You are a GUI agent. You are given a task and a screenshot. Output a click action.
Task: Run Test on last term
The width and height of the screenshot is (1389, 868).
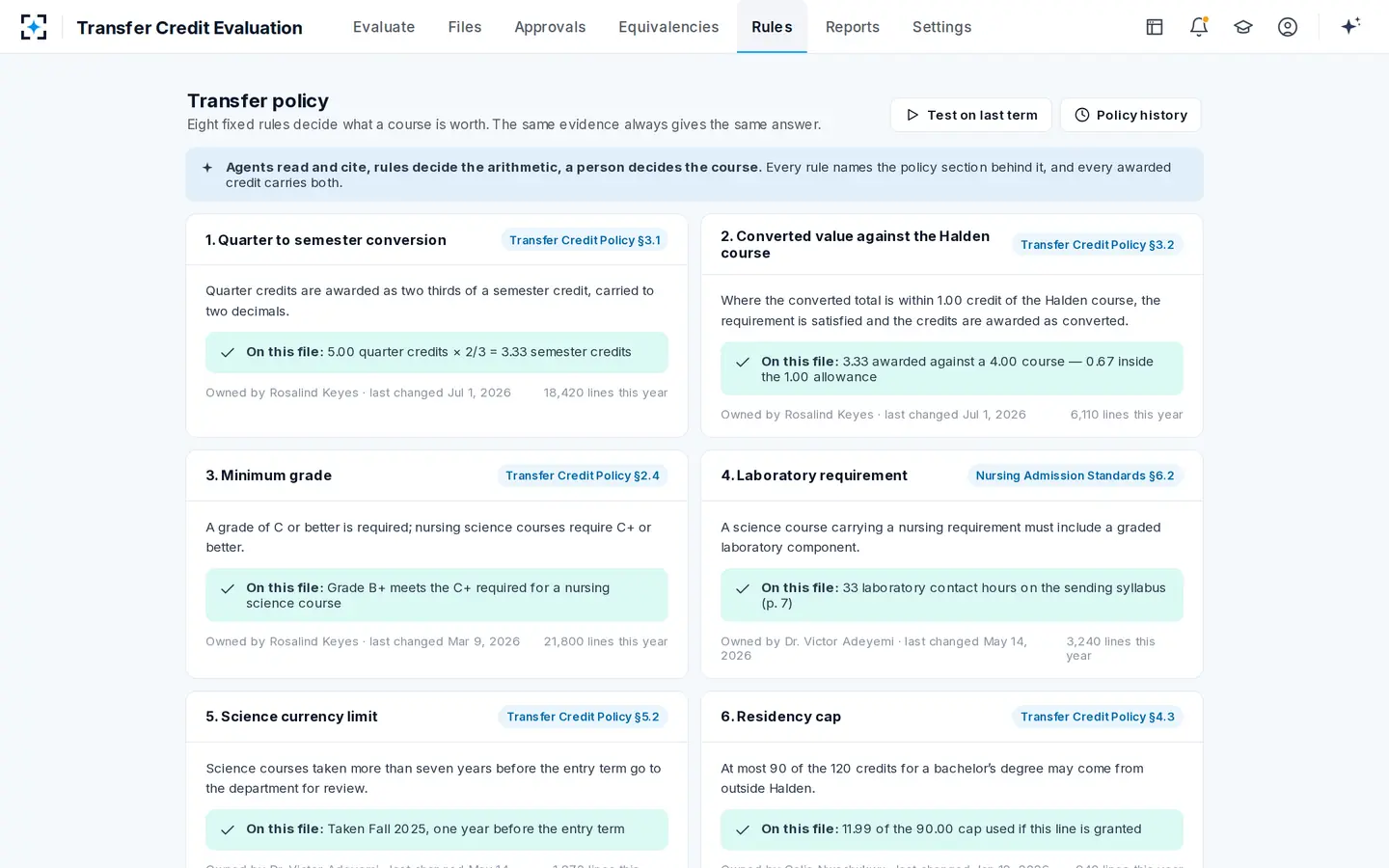pos(970,115)
